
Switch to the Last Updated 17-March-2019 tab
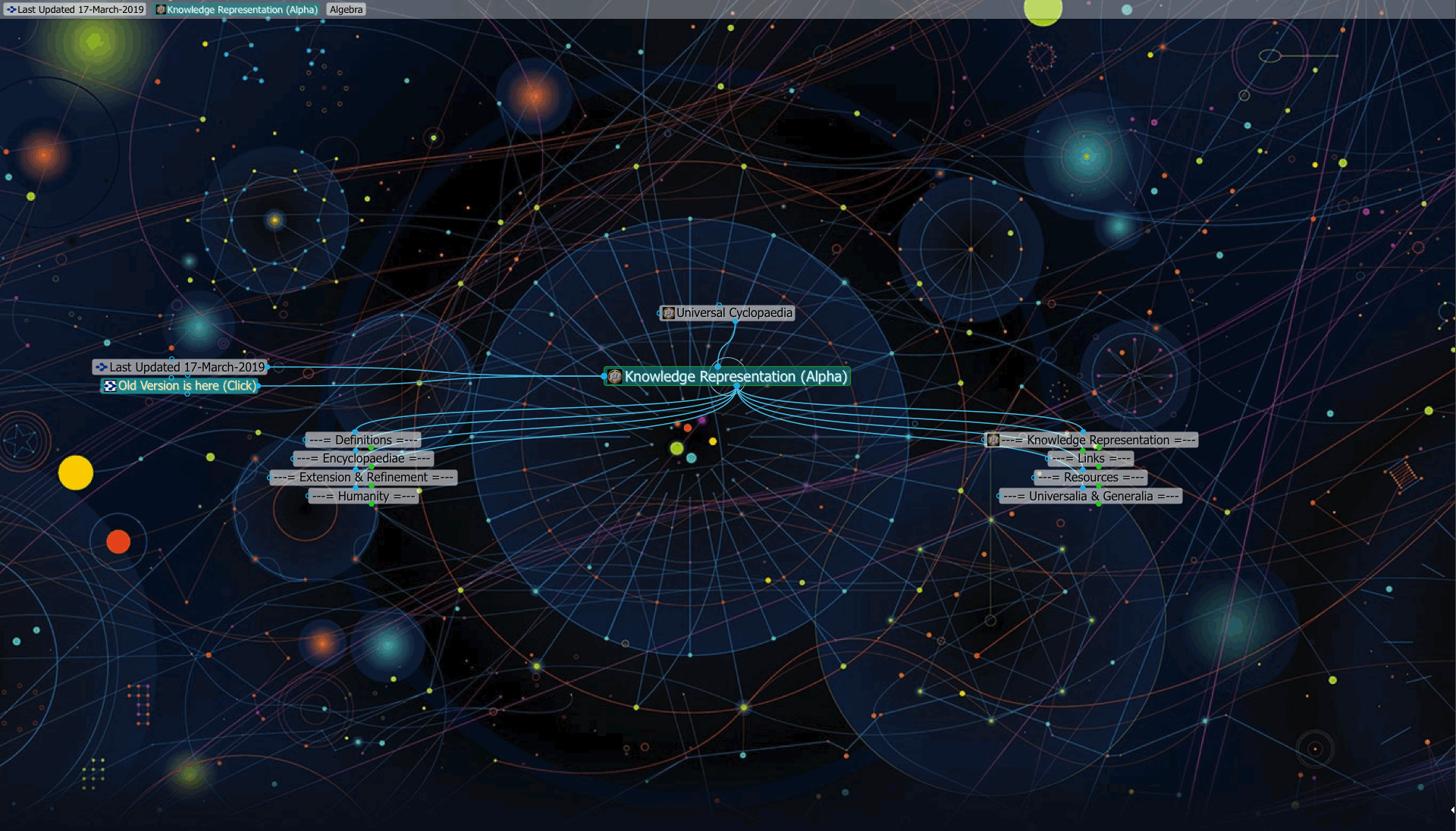(x=74, y=10)
